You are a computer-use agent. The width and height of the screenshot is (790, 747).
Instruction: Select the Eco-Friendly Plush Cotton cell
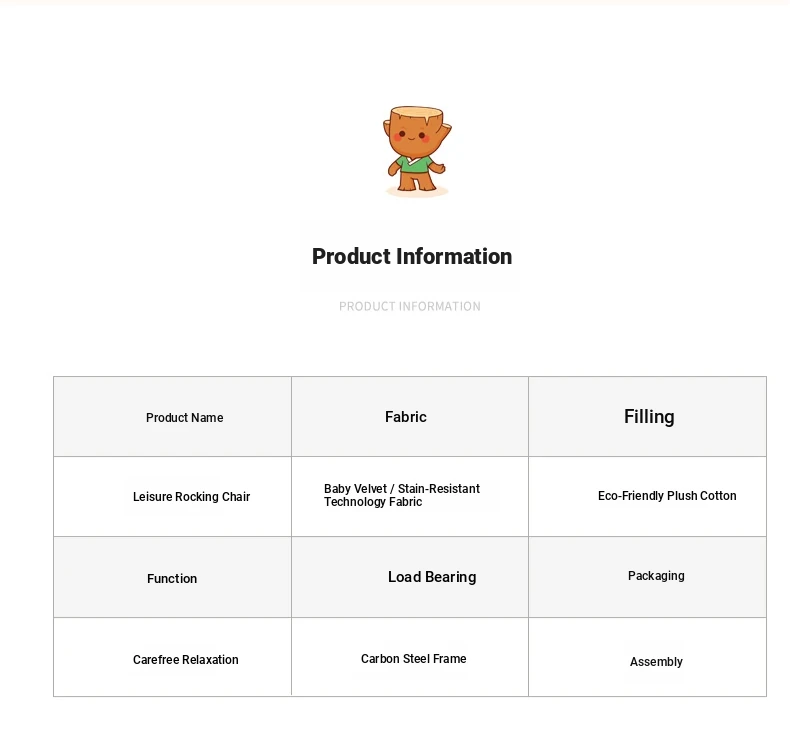click(647, 497)
